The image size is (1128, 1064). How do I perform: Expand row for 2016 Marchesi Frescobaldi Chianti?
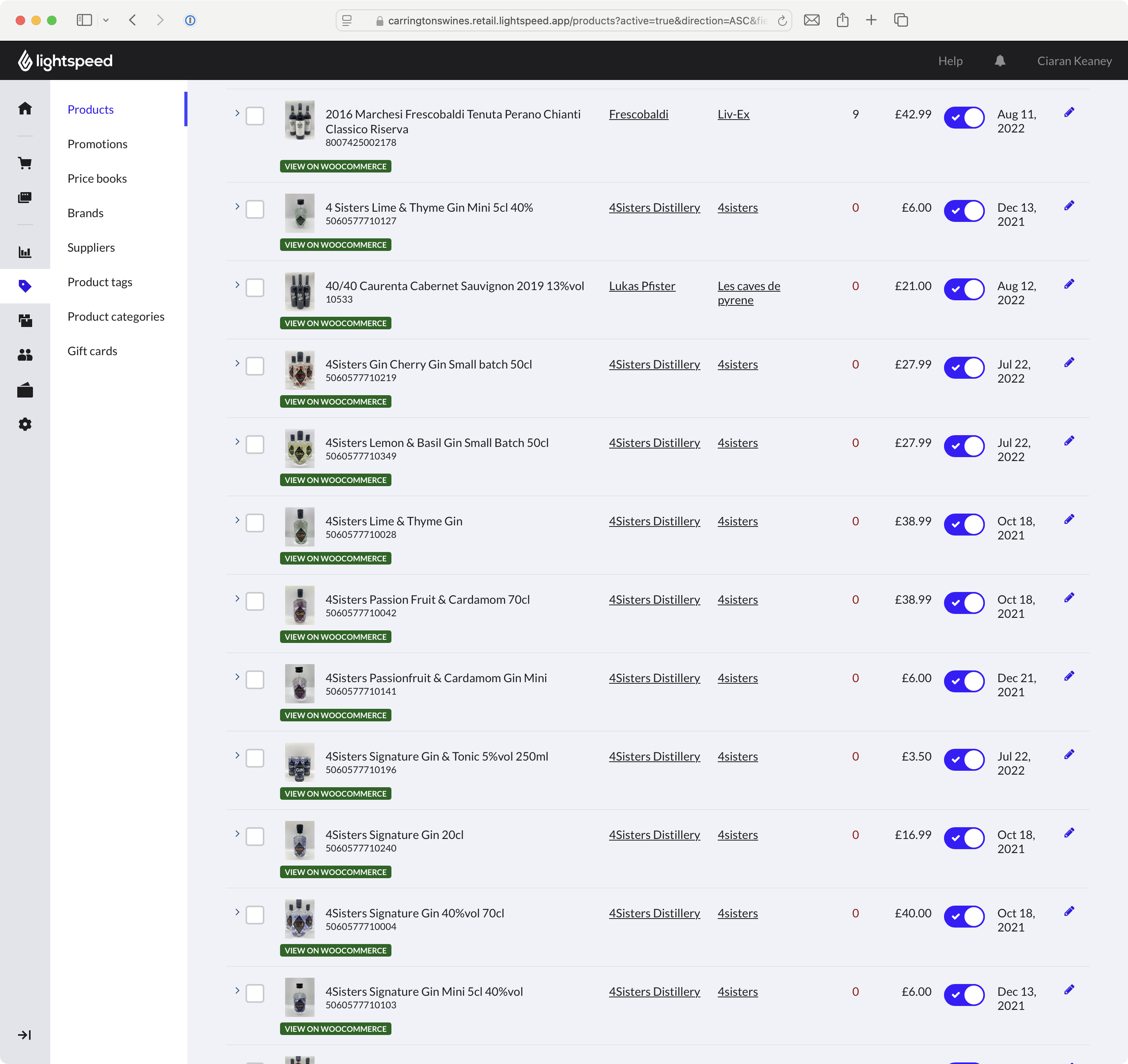tap(237, 113)
